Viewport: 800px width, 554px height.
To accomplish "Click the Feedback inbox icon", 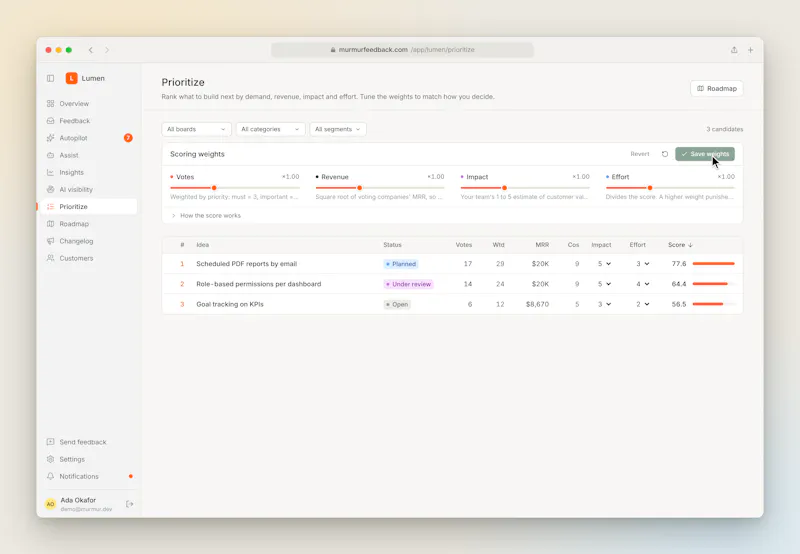I will [x=51, y=121].
